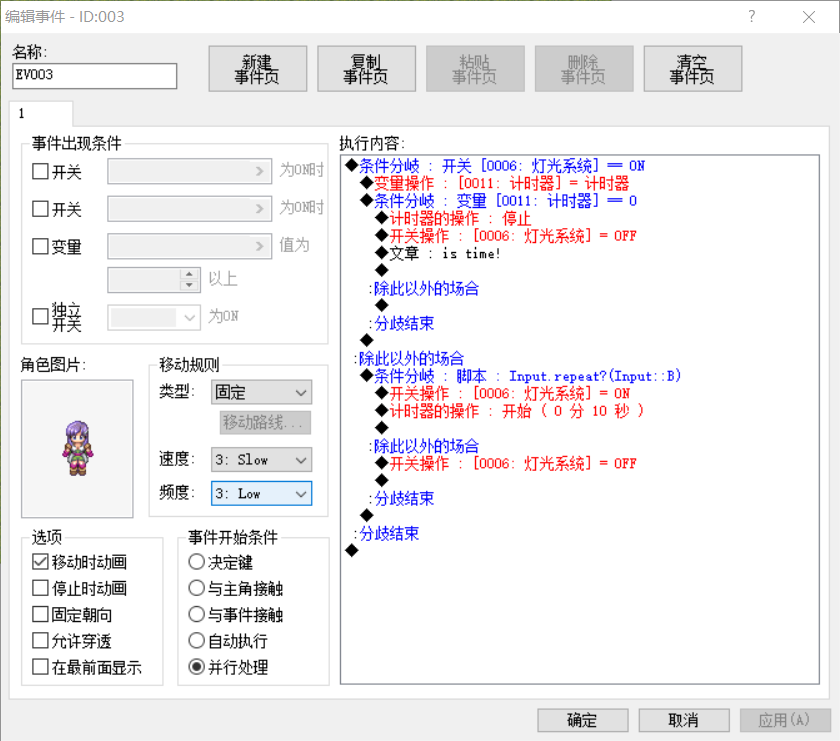Screen dimensions: 840x741
Task: Select line 条件分歧 变量 [0011: 计时器] == 0
Action: [x=499, y=201]
